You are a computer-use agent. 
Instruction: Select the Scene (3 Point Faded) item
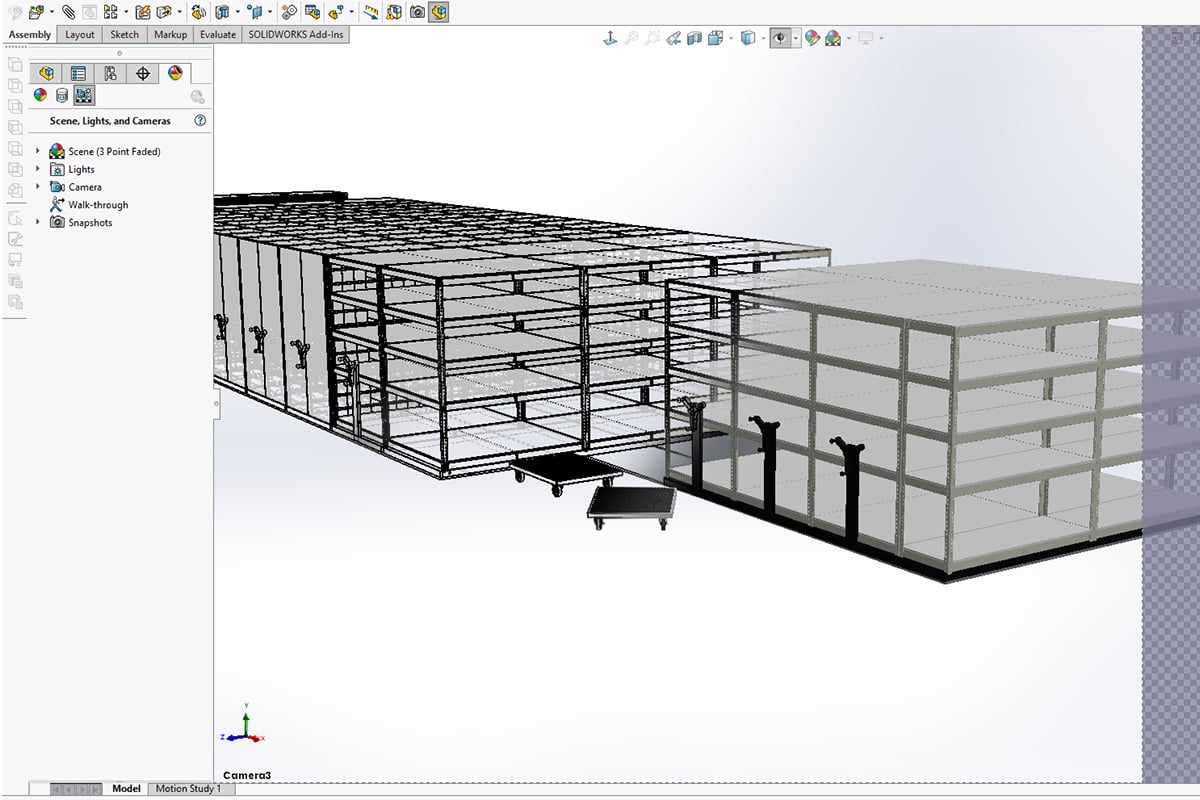click(114, 151)
